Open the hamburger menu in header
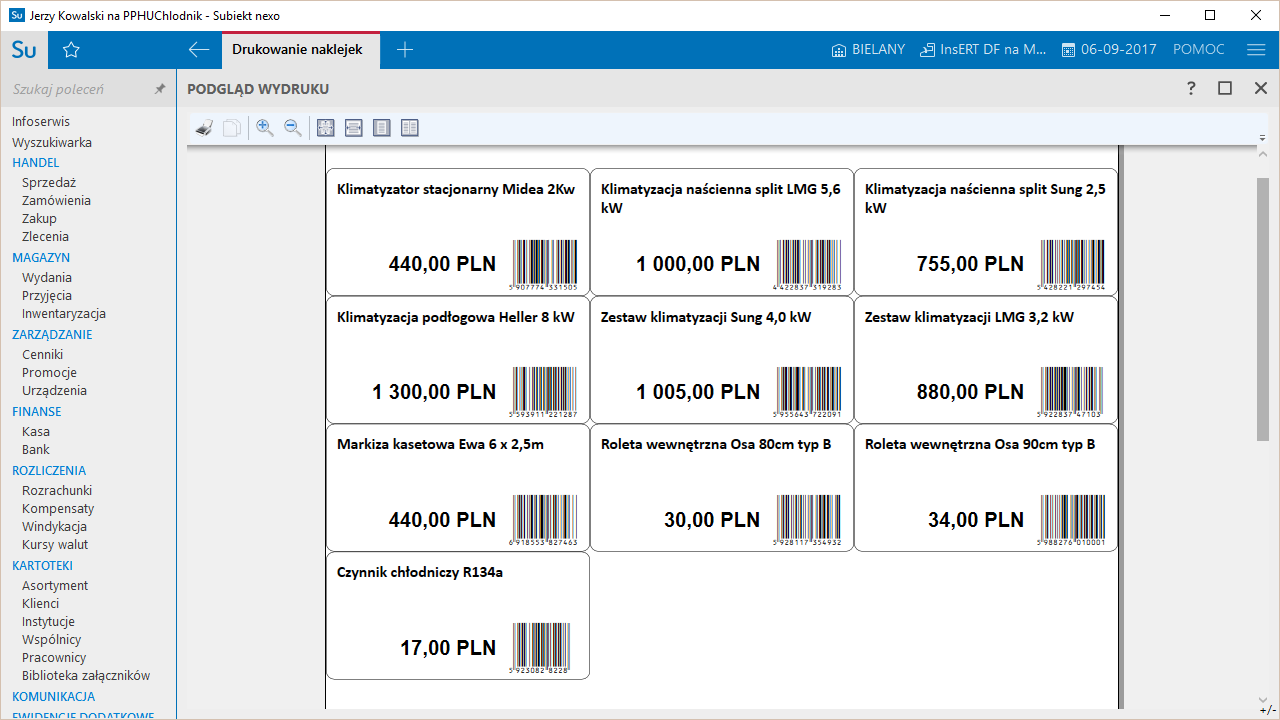Viewport: 1280px width, 720px height. coord(1257,50)
